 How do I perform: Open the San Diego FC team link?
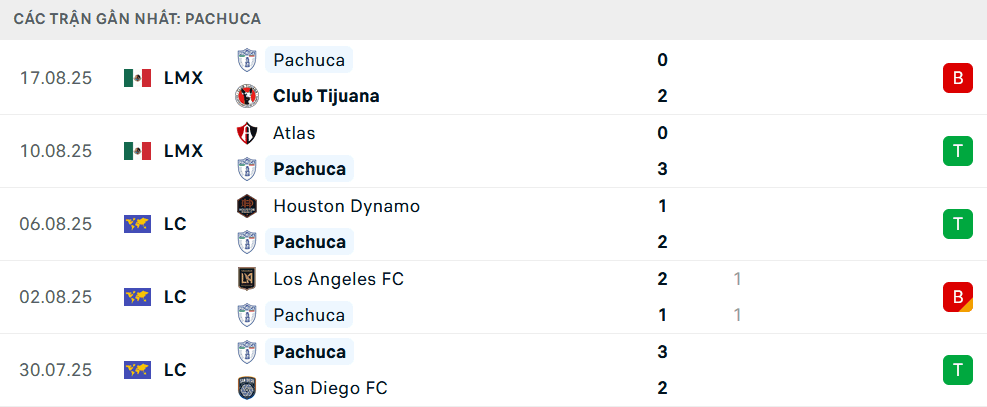(330, 388)
